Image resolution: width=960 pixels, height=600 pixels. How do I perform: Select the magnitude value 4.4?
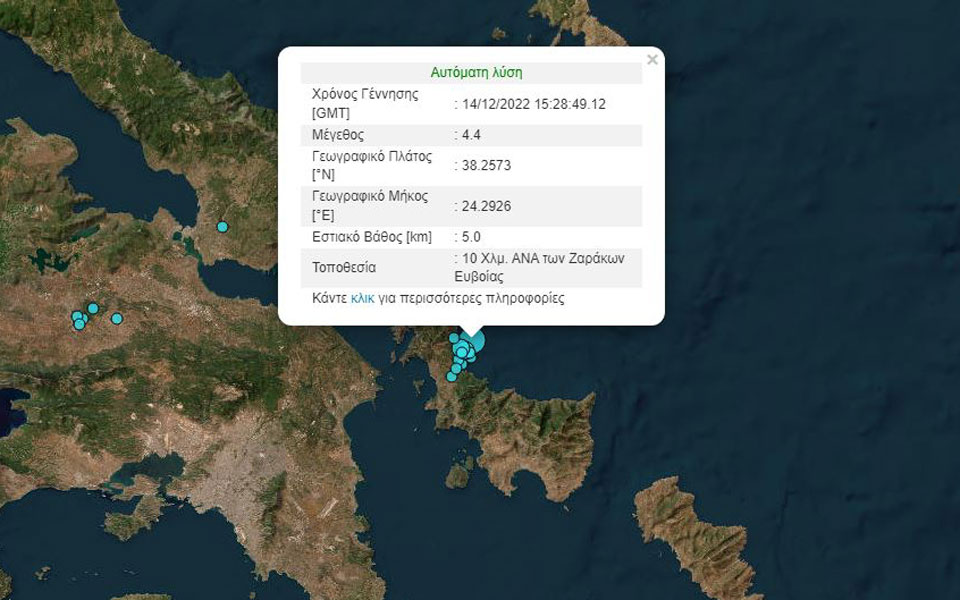coord(472,134)
